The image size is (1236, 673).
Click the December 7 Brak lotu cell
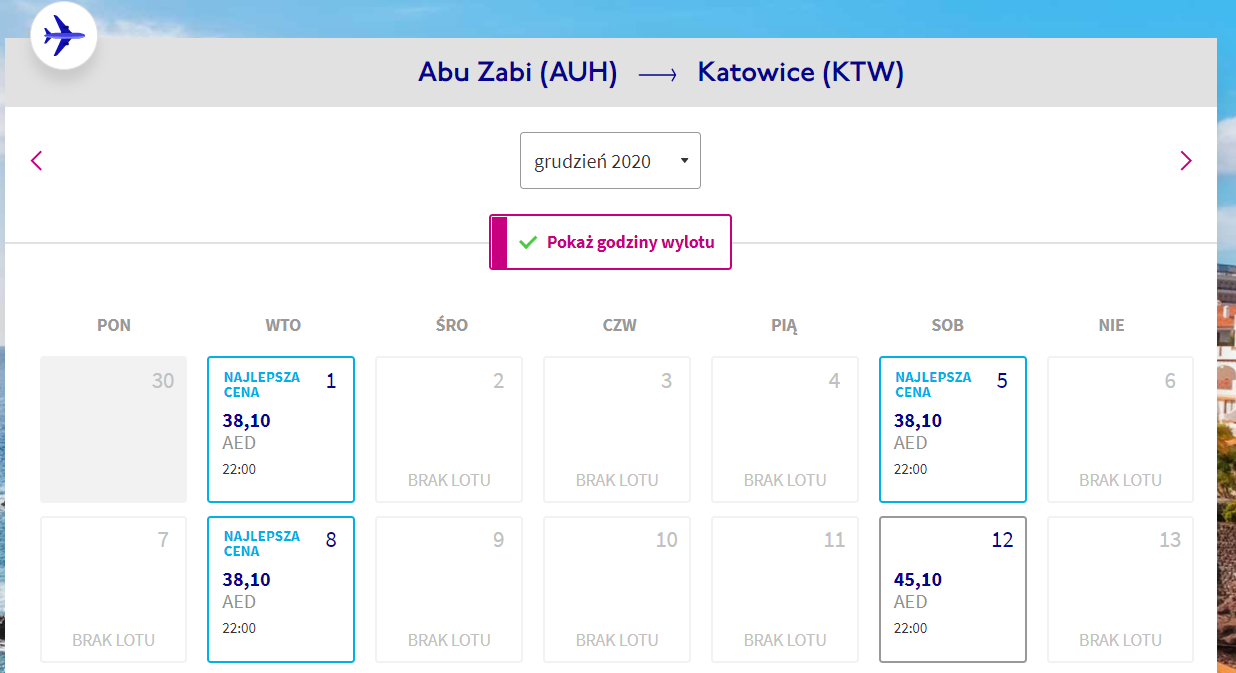[113, 589]
